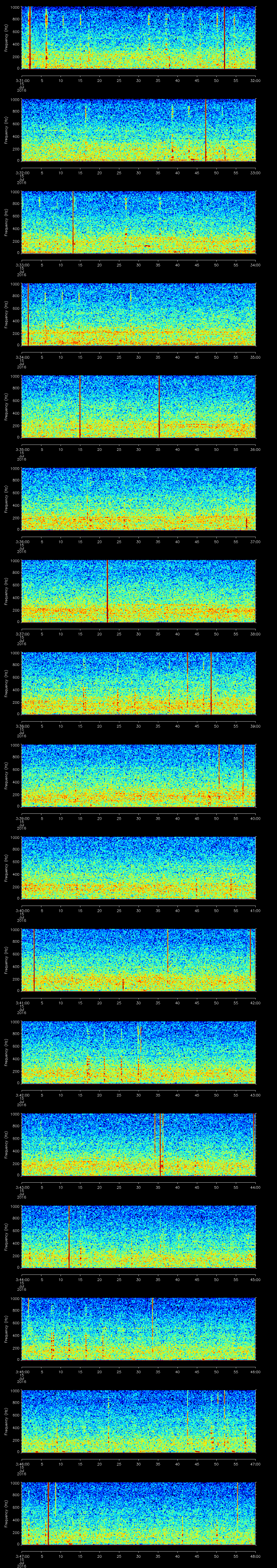Click the '3:38:00' start time label
277x1568 pixels.
pos(22,726)
